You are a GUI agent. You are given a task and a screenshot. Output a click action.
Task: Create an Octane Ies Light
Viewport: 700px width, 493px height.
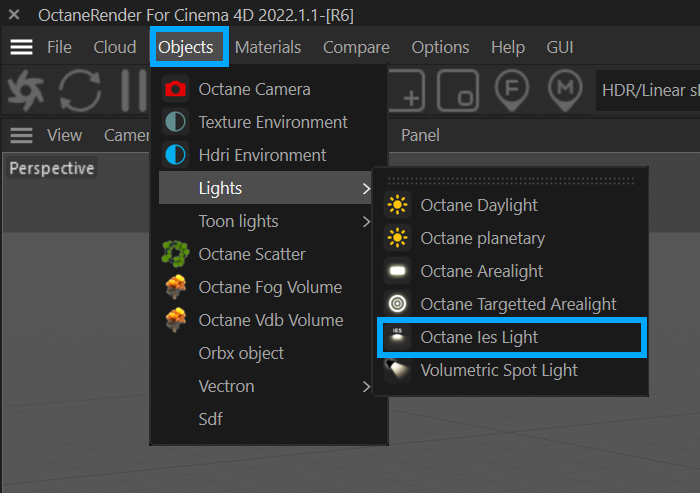click(x=479, y=337)
